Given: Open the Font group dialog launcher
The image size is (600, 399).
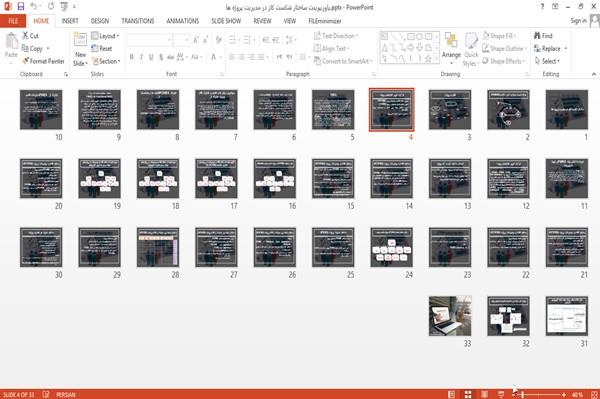Looking at the screenshot, I should pyautogui.click(x=222, y=74).
